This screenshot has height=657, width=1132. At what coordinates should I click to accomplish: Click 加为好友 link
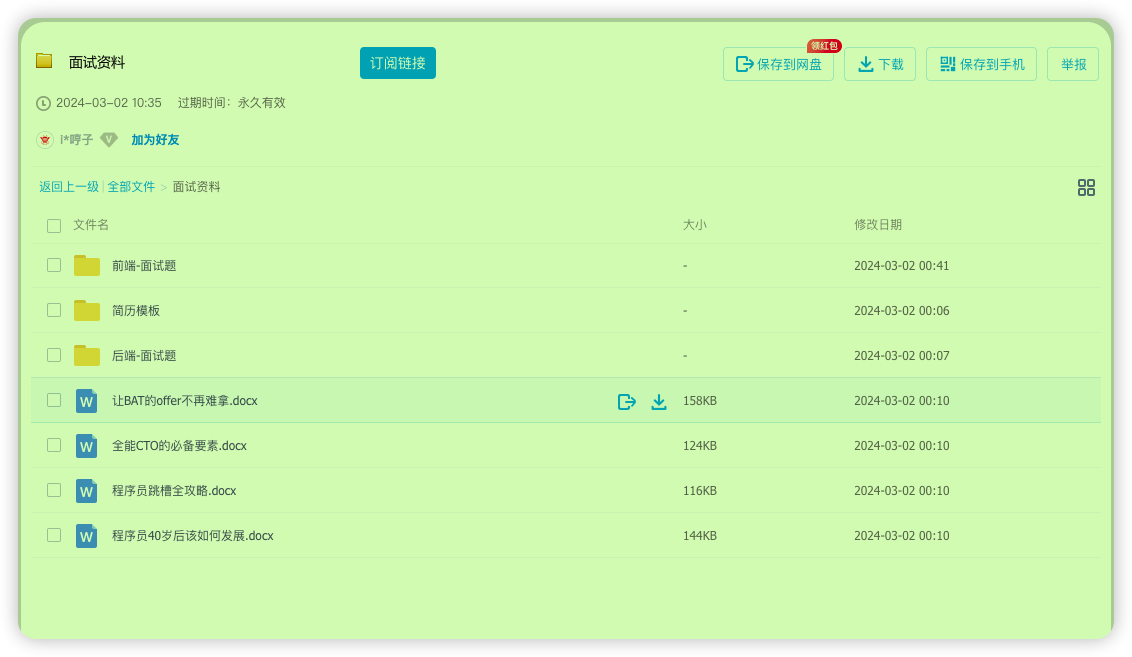pyautogui.click(x=155, y=140)
